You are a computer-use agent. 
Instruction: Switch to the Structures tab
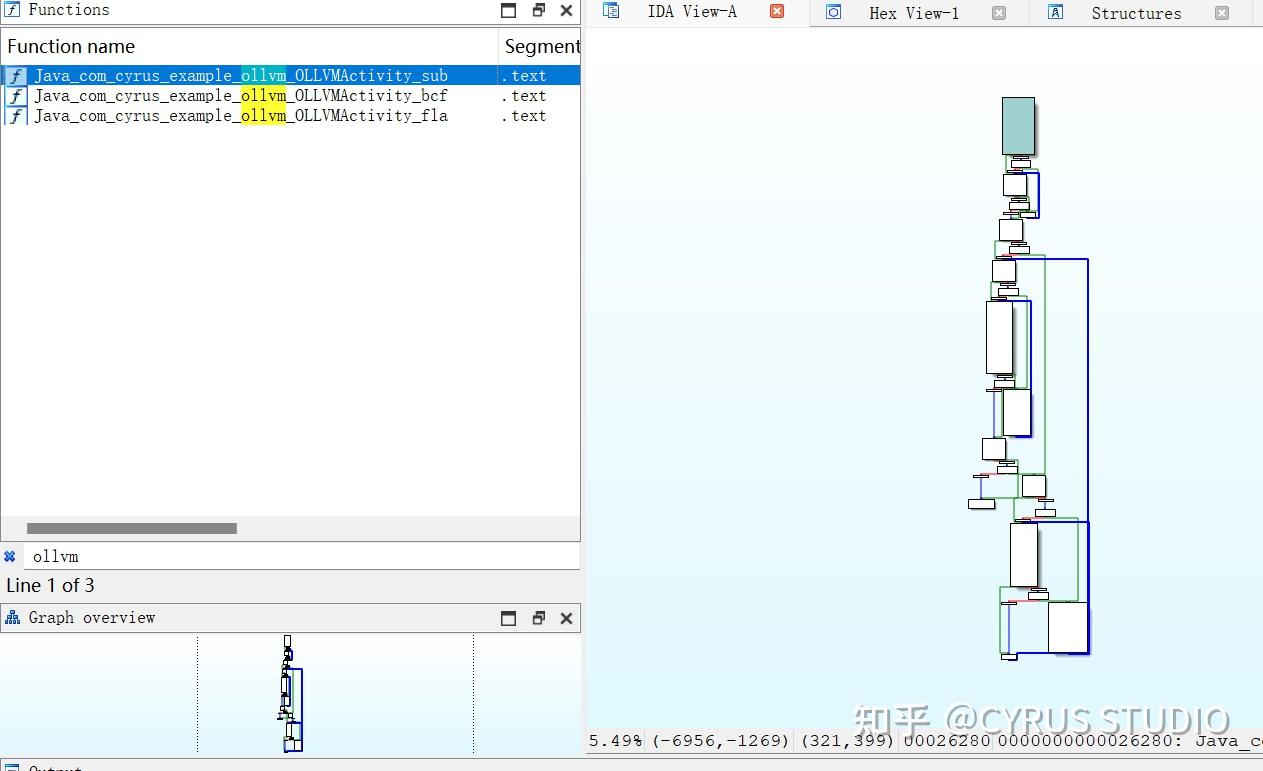1136,13
